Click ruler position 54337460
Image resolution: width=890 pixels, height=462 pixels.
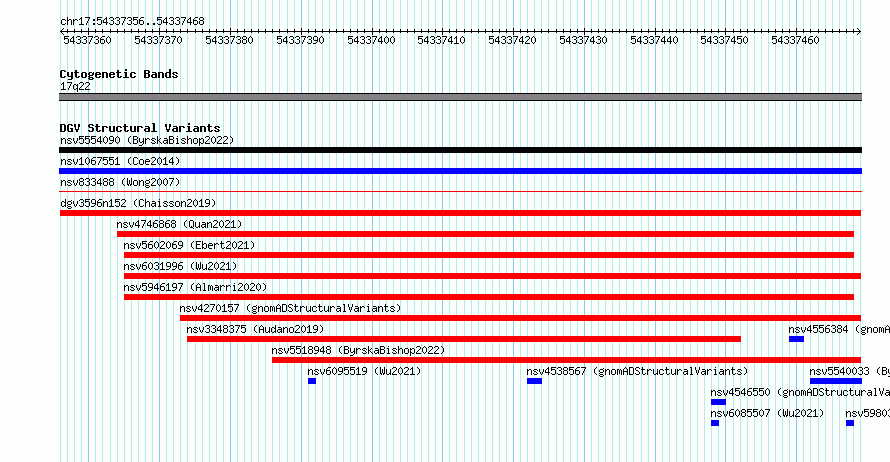tap(796, 40)
